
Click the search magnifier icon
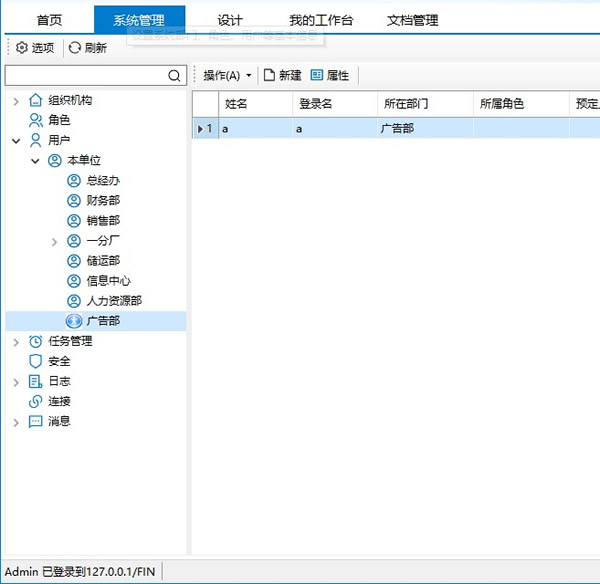click(x=174, y=75)
